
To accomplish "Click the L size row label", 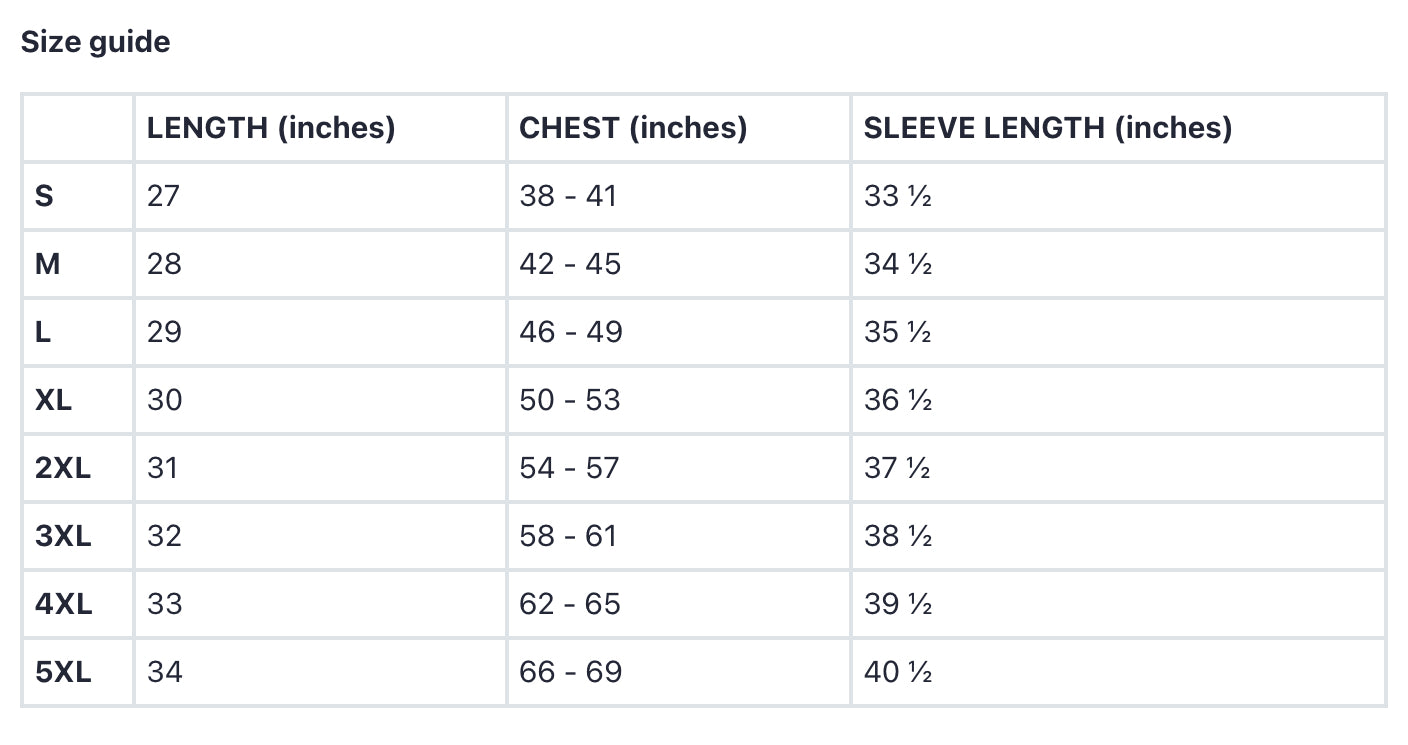I will [x=43, y=332].
